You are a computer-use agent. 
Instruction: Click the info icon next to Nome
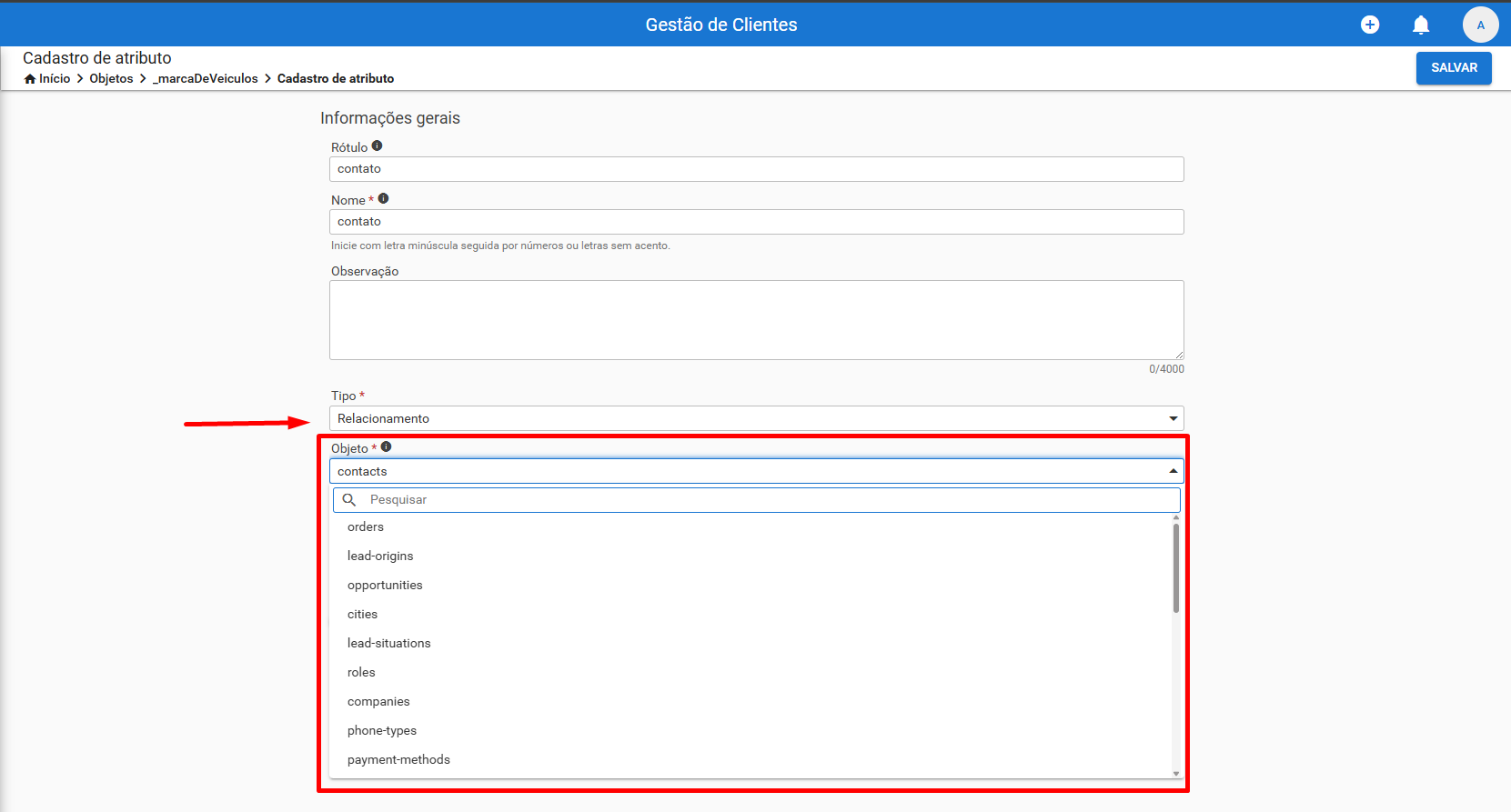[383, 198]
